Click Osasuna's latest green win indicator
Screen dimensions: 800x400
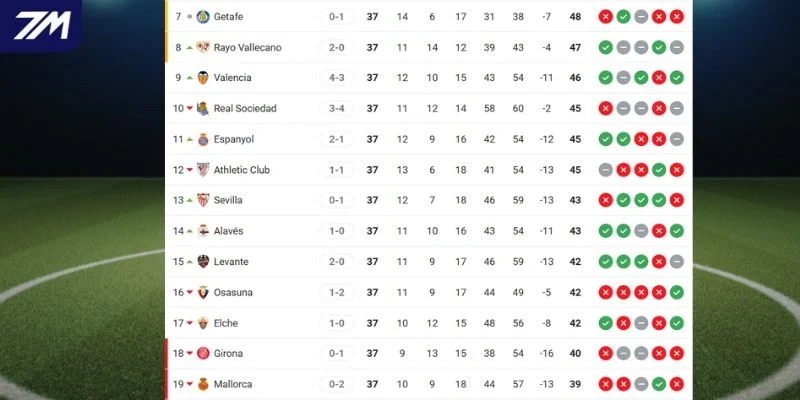pyautogui.click(x=677, y=292)
